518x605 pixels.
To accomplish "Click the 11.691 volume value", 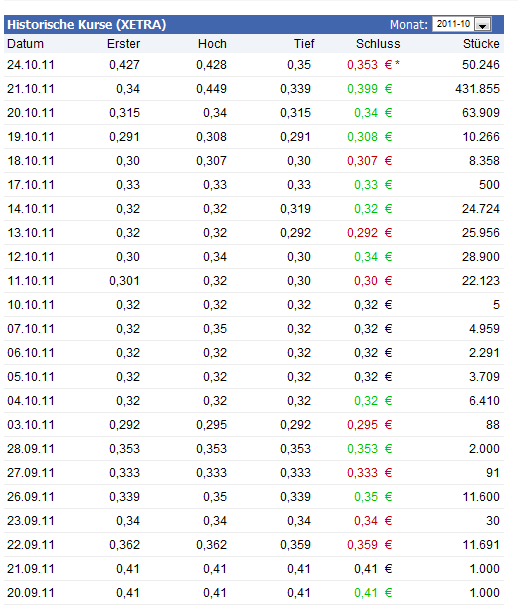I will coord(481,545).
